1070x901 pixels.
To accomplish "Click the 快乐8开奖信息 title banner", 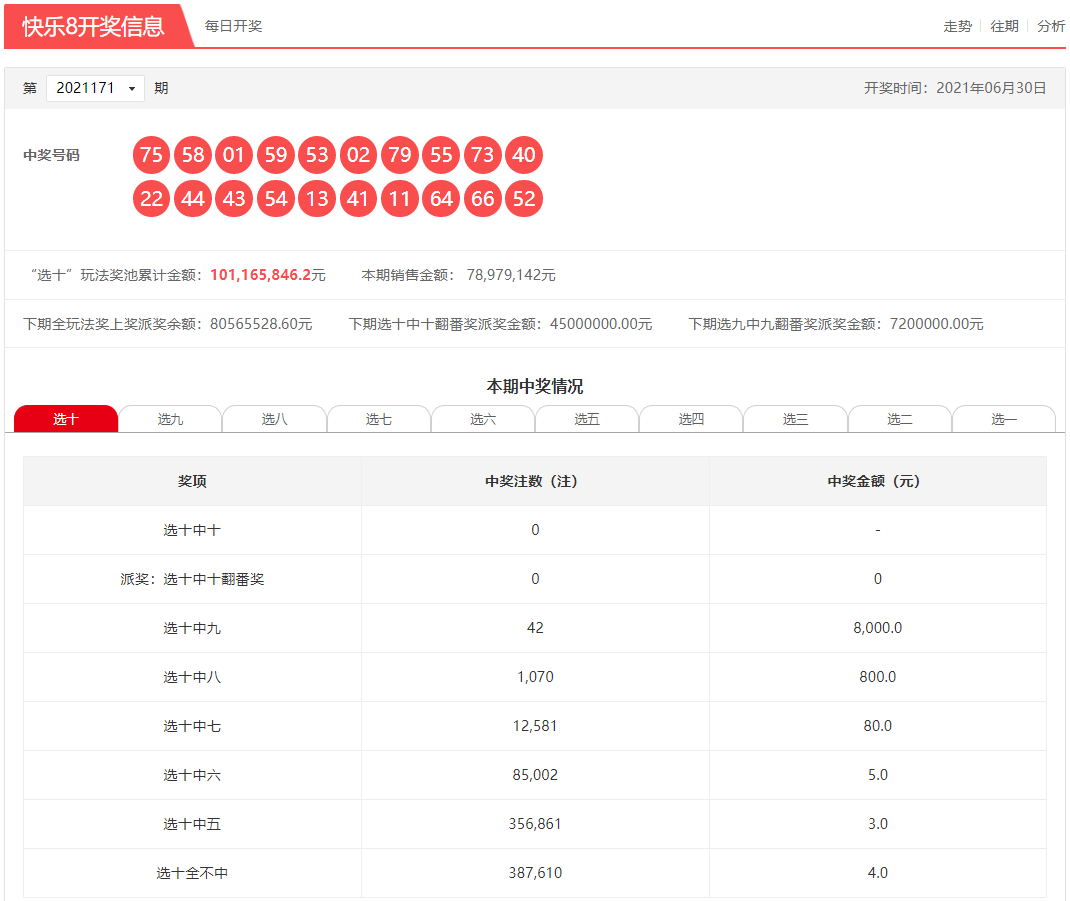I will point(93,26).
